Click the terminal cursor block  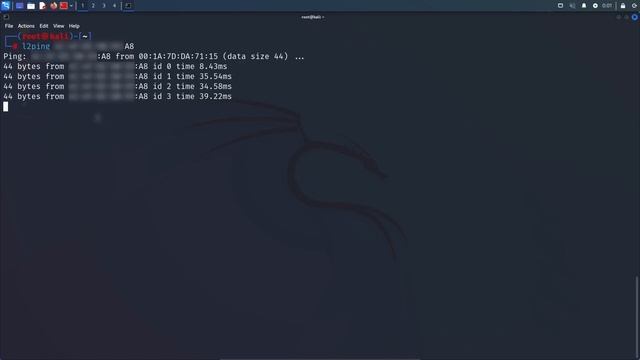click(x=6, y=107)
